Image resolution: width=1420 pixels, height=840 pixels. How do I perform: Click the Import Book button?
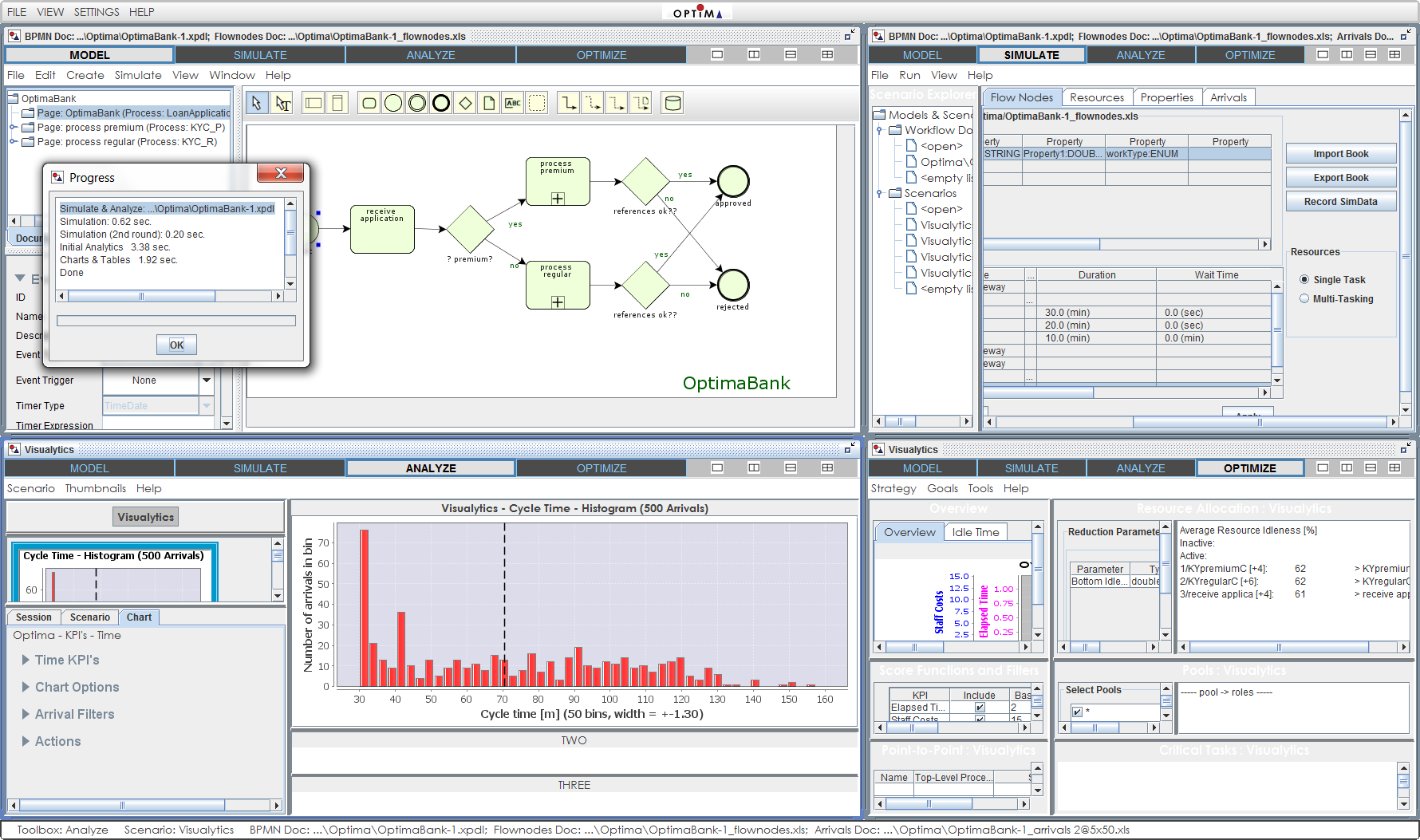click(1341, 154)
